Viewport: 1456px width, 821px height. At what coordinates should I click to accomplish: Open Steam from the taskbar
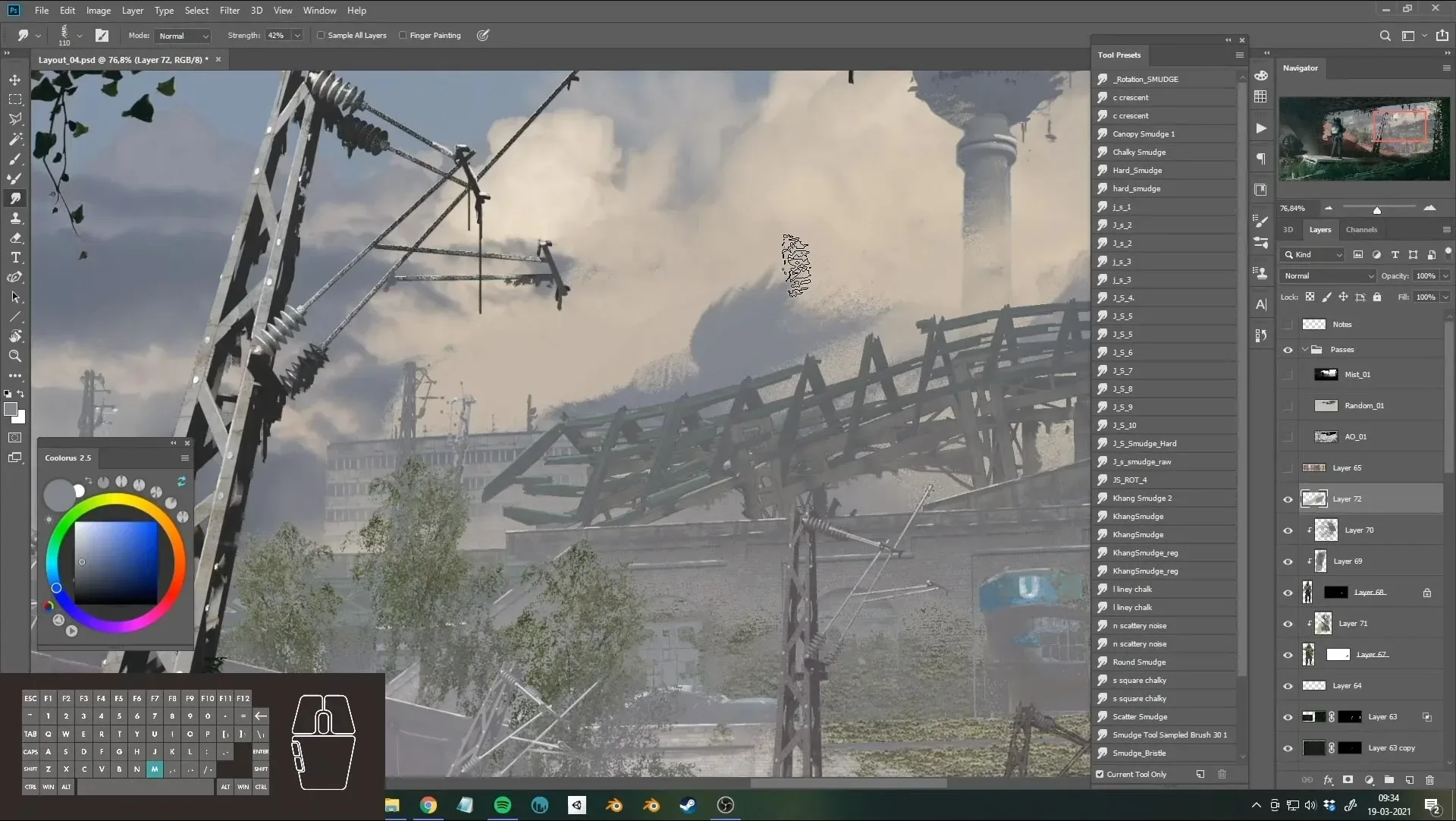click(x=688, y=805)
